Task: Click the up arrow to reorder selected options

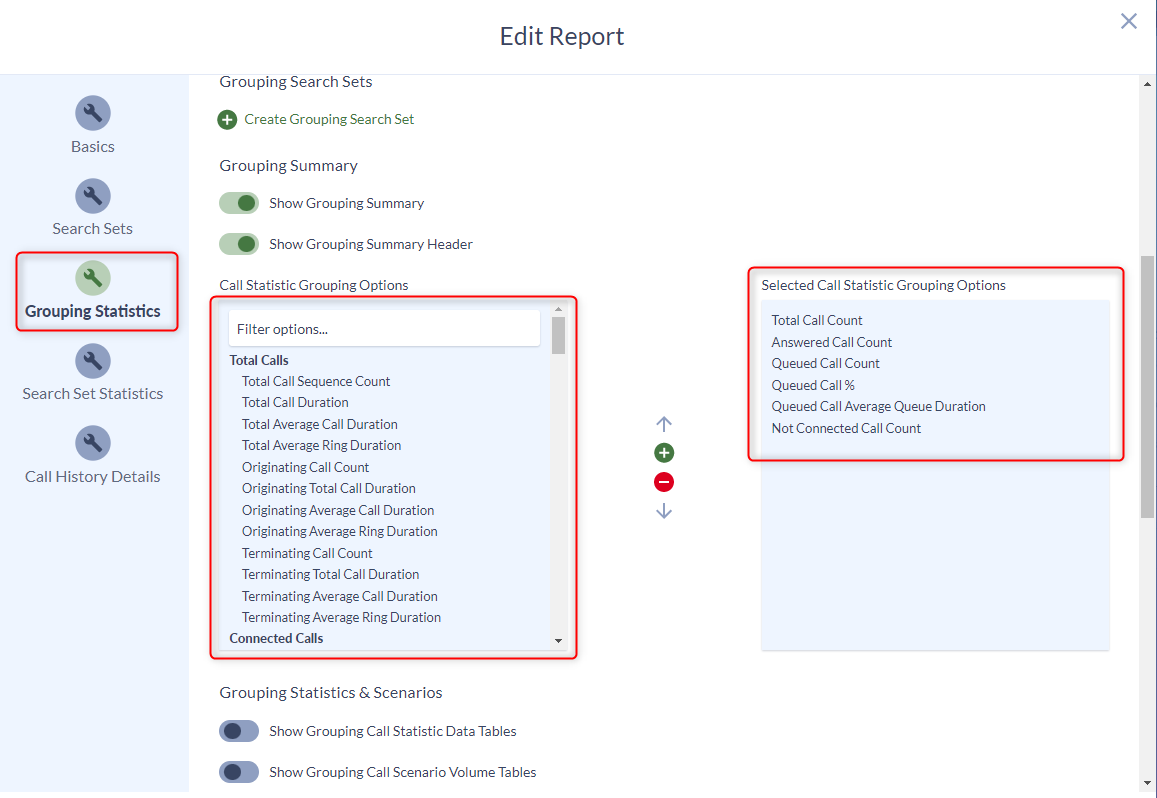Action: pyautogui.click(x=664, y=423)
